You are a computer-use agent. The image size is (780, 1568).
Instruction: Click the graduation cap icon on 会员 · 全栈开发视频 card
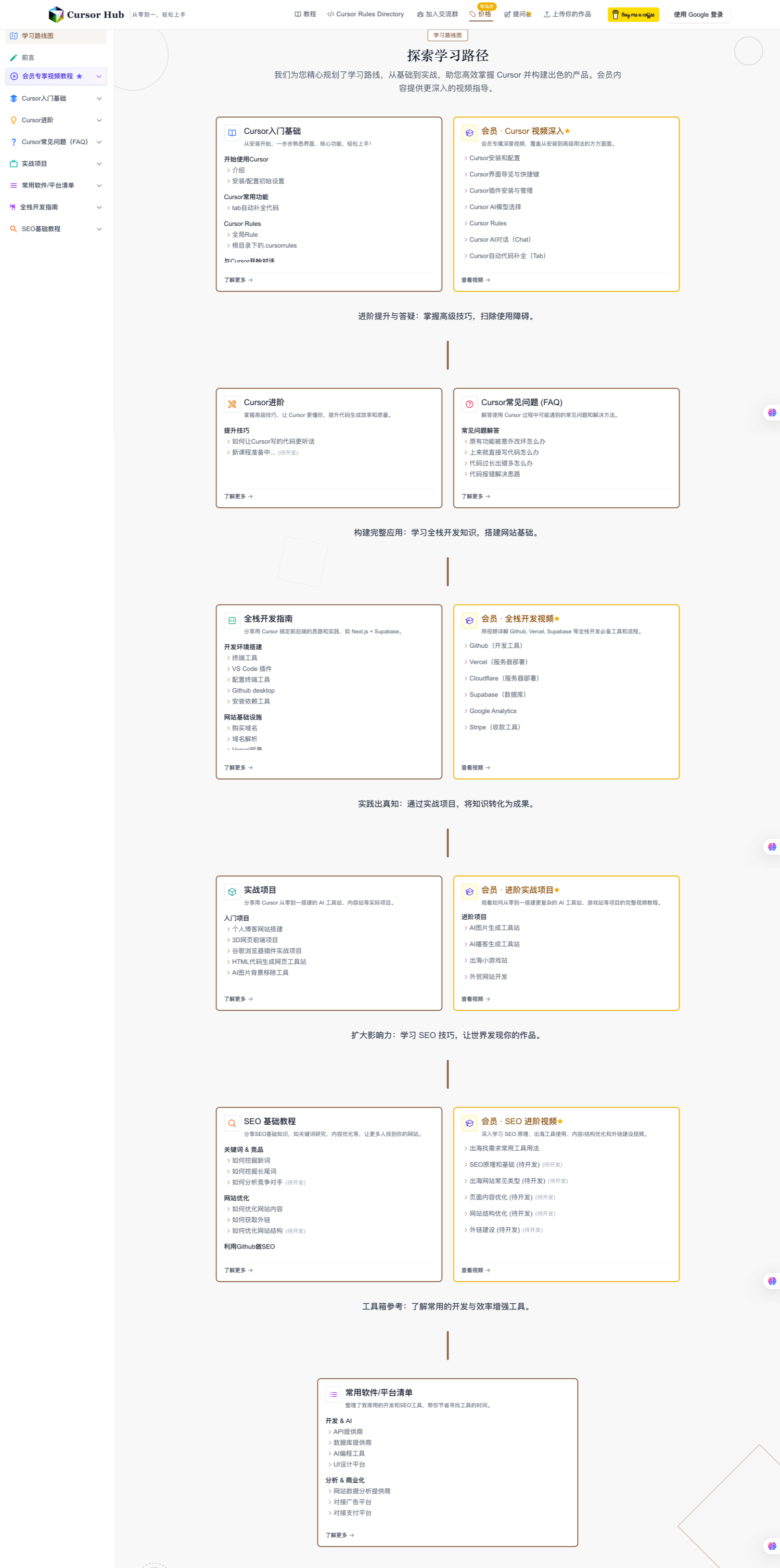click(x=469, y=621)
